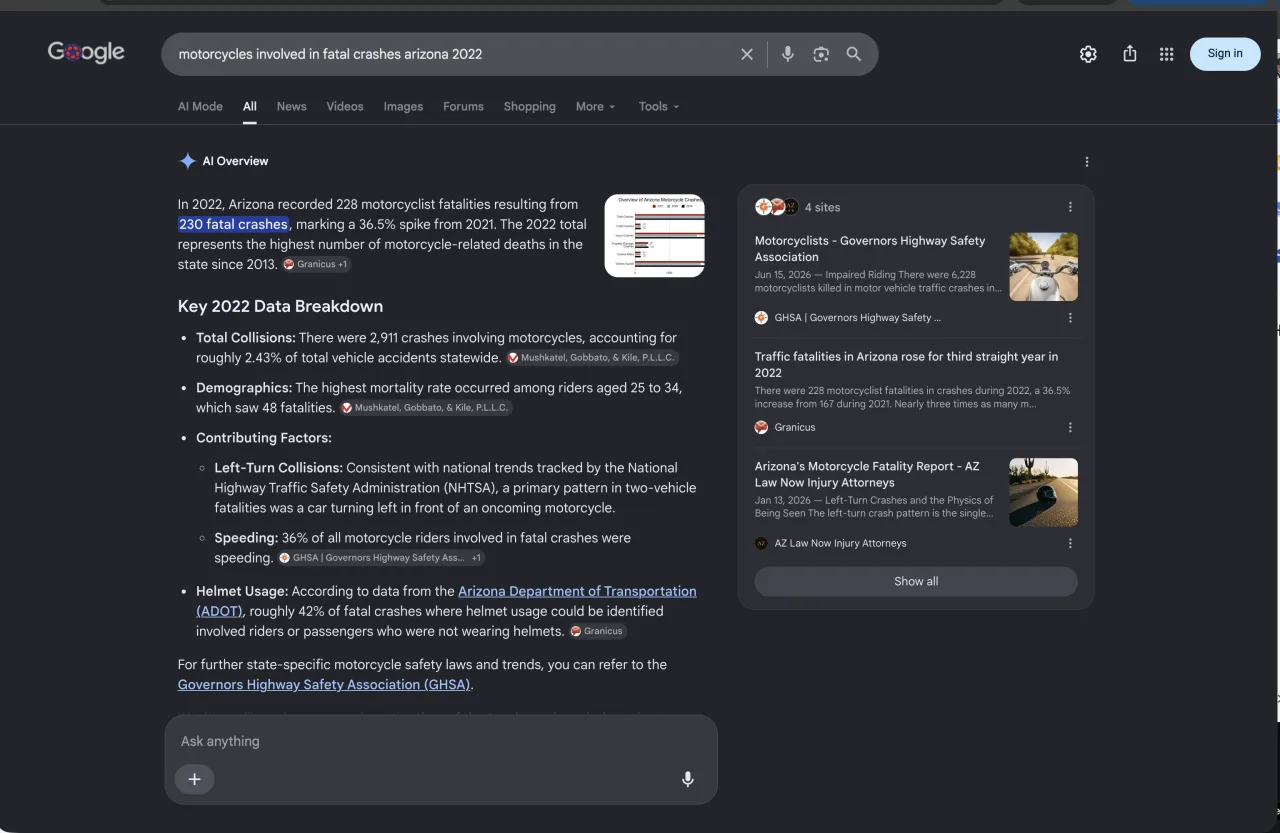Click the Sign in button

pos(1225,54)
